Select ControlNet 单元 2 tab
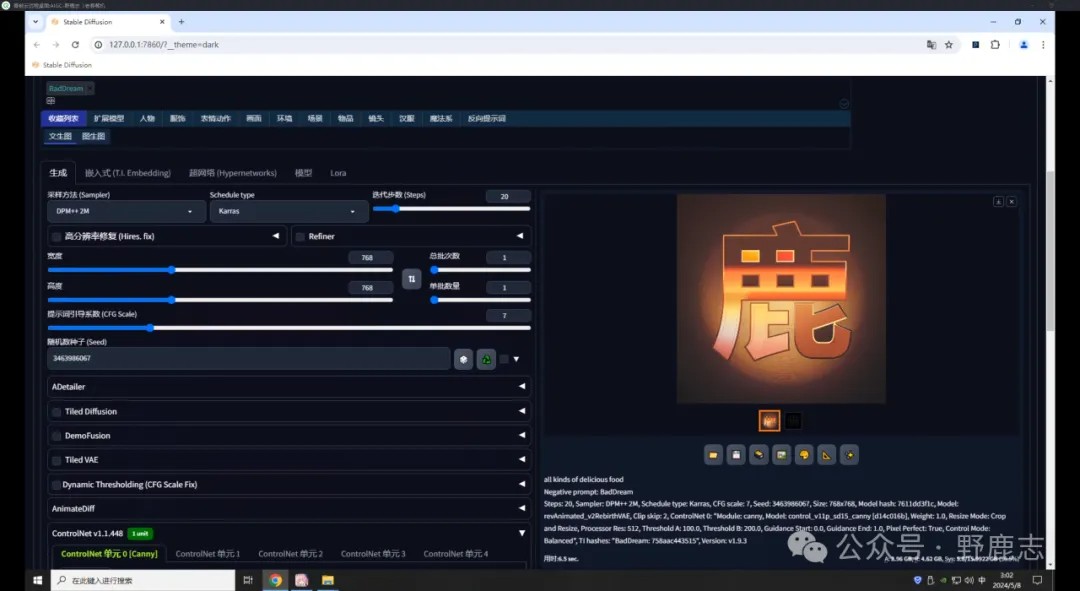1080x591 pixels. (x=290, y=554)
